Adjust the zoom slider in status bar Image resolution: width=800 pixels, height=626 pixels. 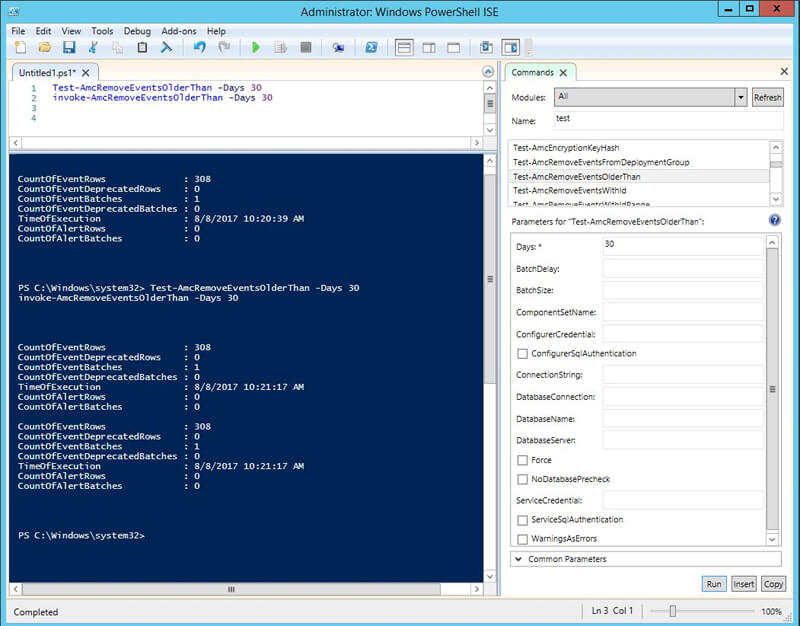click(x=673, y=611)
